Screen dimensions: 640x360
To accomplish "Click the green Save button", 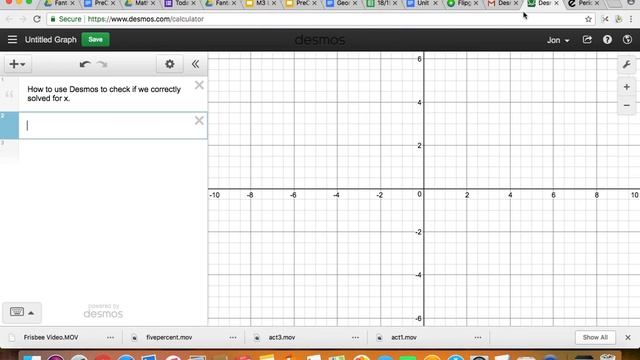I will (x=96, y=40).
